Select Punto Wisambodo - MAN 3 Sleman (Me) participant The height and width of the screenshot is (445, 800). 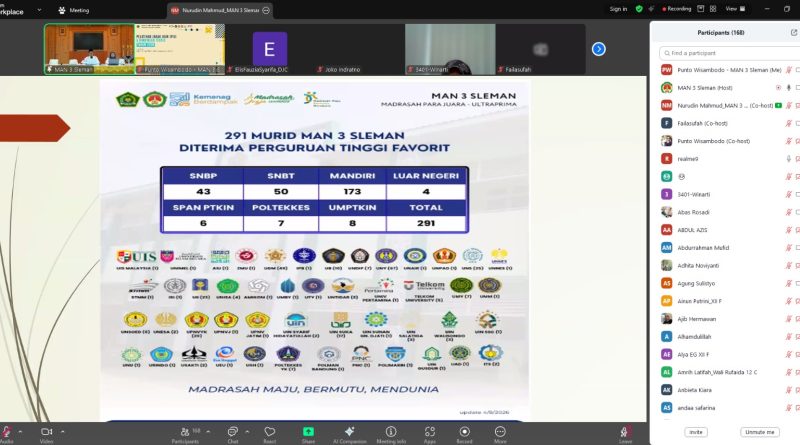point(730,70)
